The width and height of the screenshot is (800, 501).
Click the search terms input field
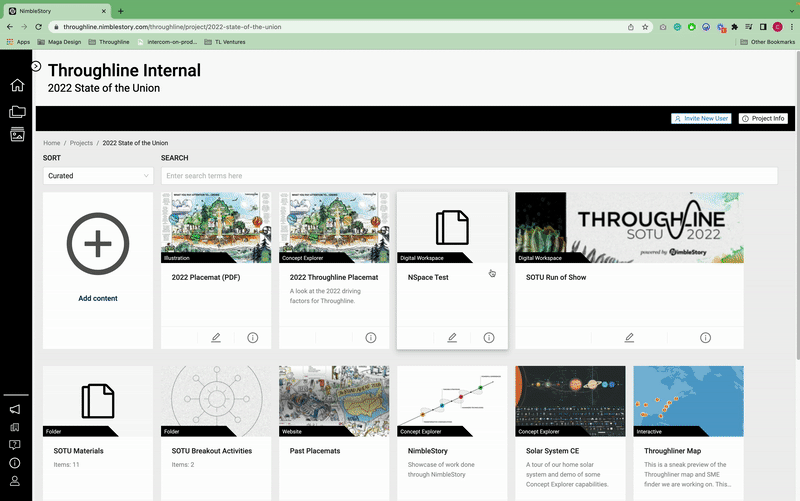pos(470,176)
